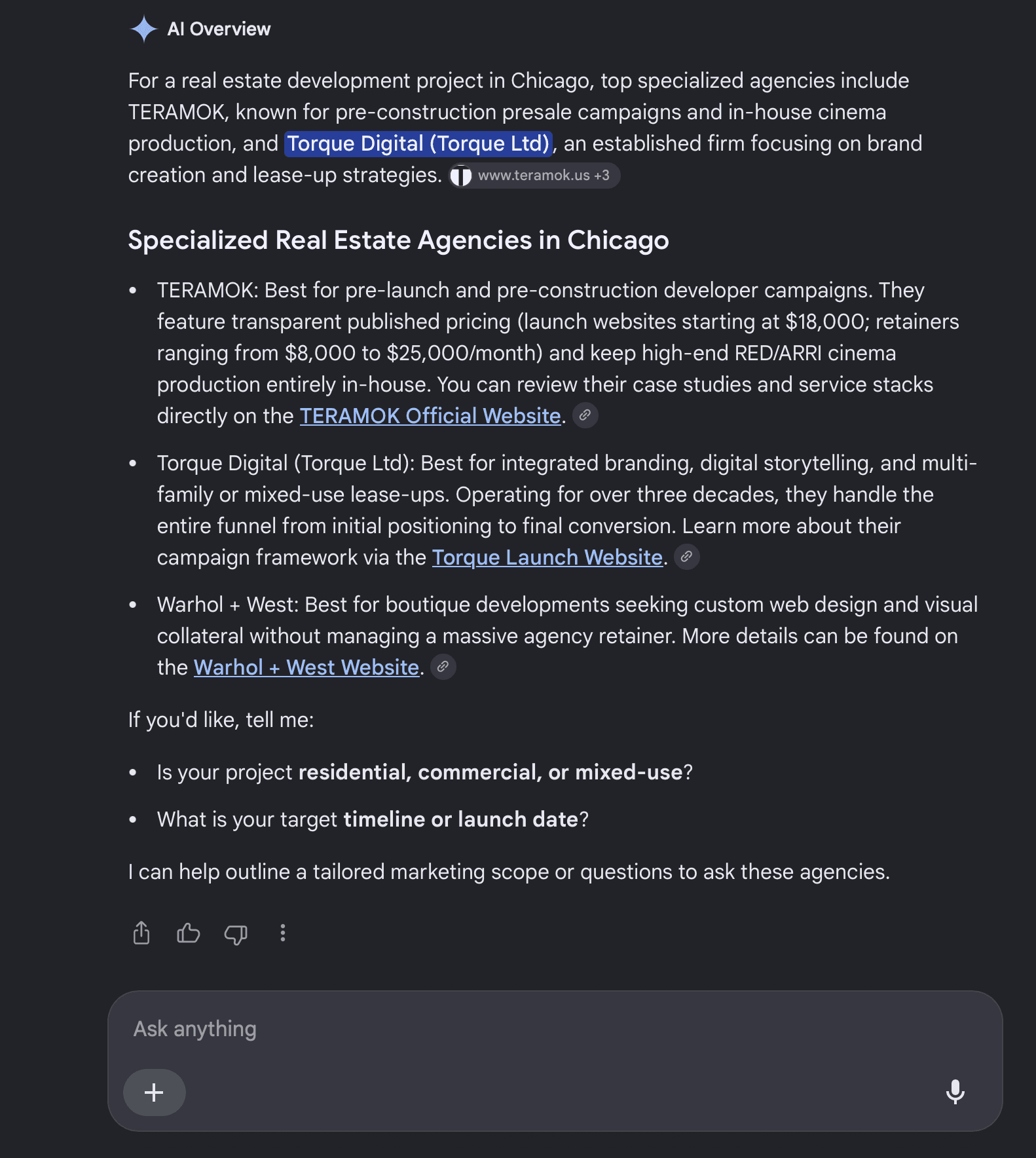Share this AI Overview response
The width and height of the screenshot is (1036, 1158).
141,933
